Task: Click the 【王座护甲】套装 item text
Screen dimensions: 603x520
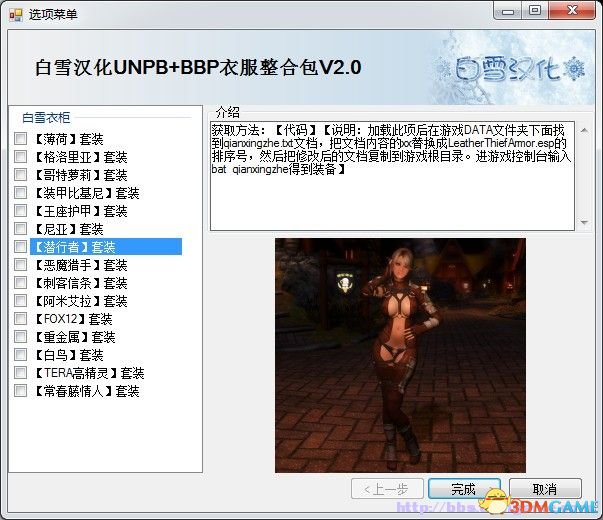Action: point(81,211)
